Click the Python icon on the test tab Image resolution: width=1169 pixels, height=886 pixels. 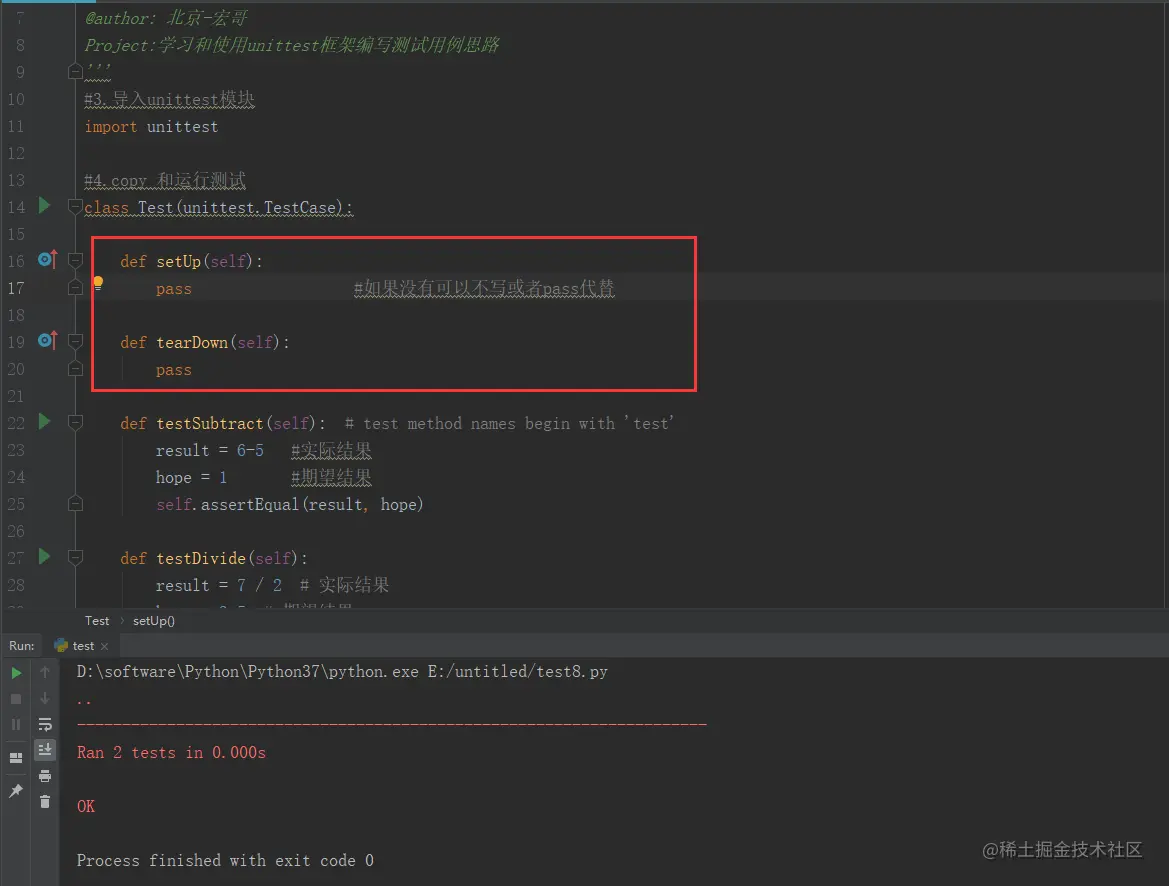point(61,646)
